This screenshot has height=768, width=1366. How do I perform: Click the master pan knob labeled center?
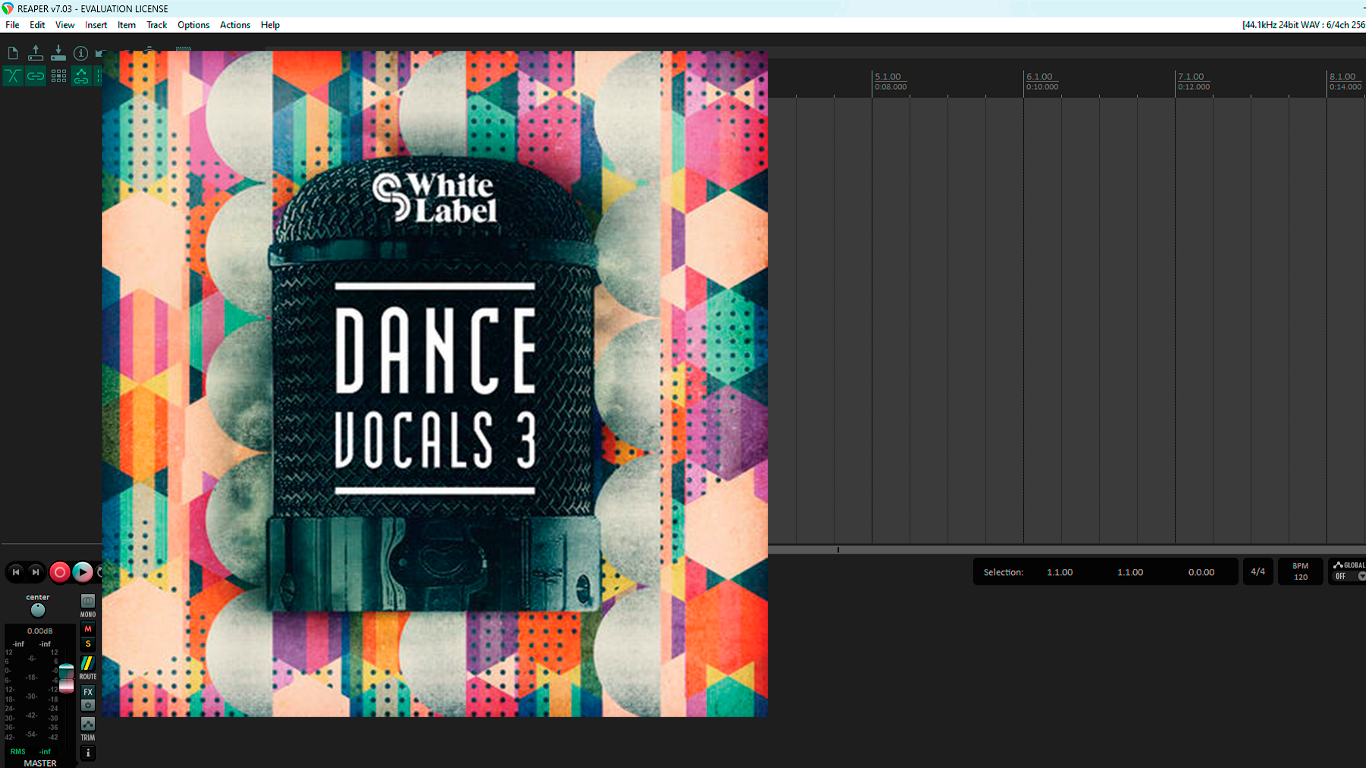(x=38, y=610)
